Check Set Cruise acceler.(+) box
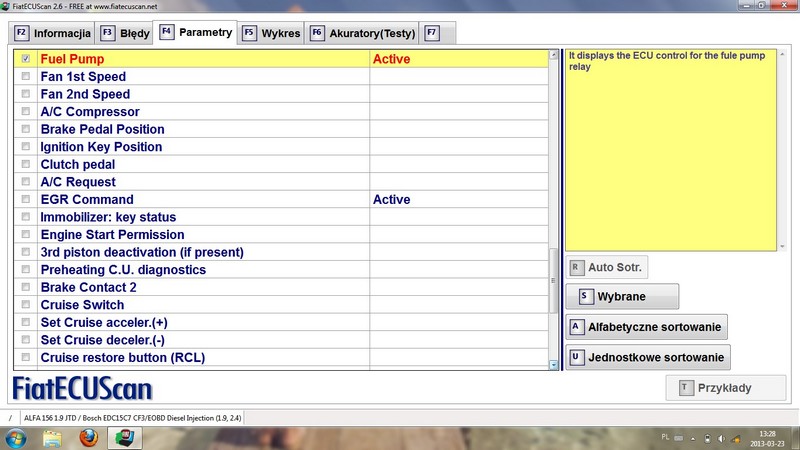Viewport: 800px width, 450px height. (x=26, y=322)
